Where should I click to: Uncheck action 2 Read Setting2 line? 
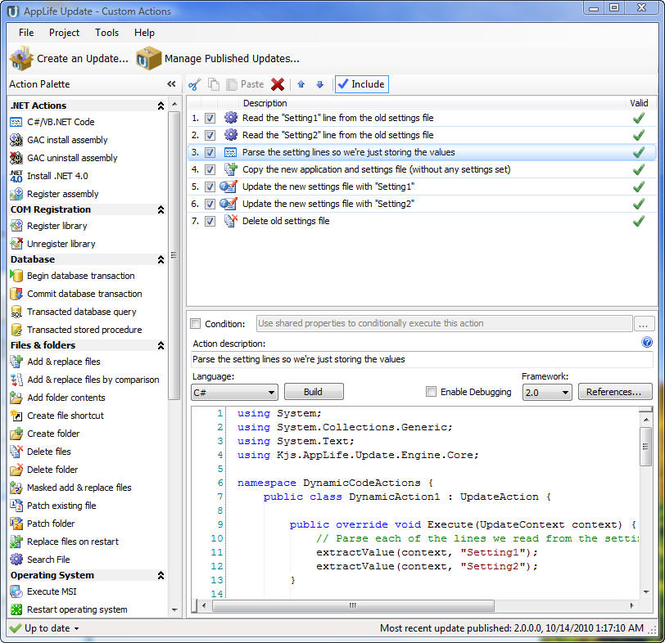click(210, 135)
